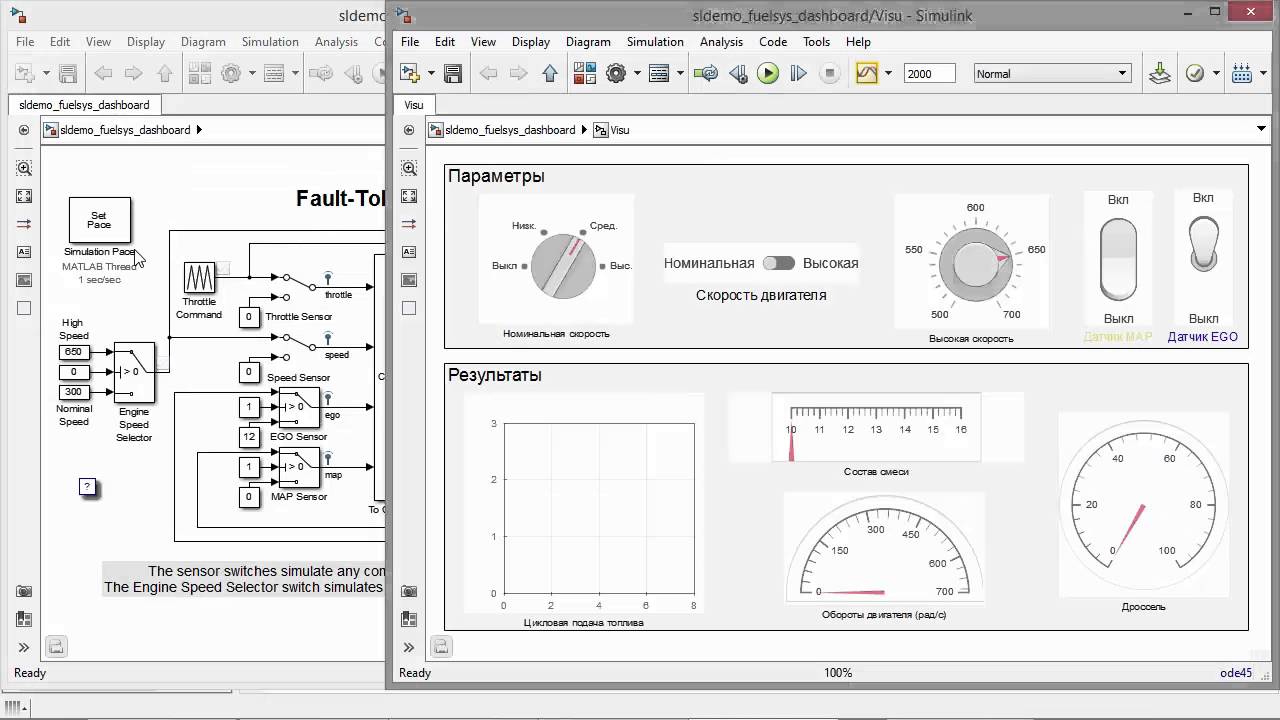Run the simulation with the green play button
1280x720 pixels.
tap(768, 73)
